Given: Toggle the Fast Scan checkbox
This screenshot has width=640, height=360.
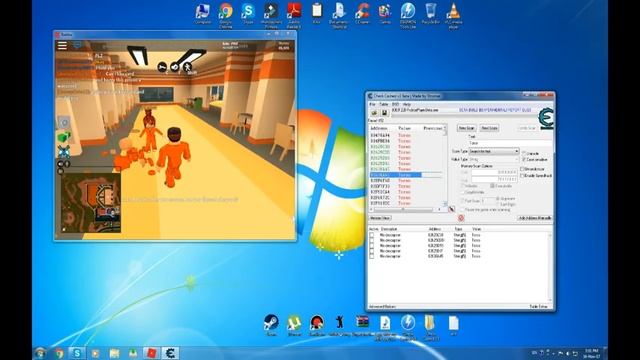Looking at the screenshot, I should click(x=463, y=201).
